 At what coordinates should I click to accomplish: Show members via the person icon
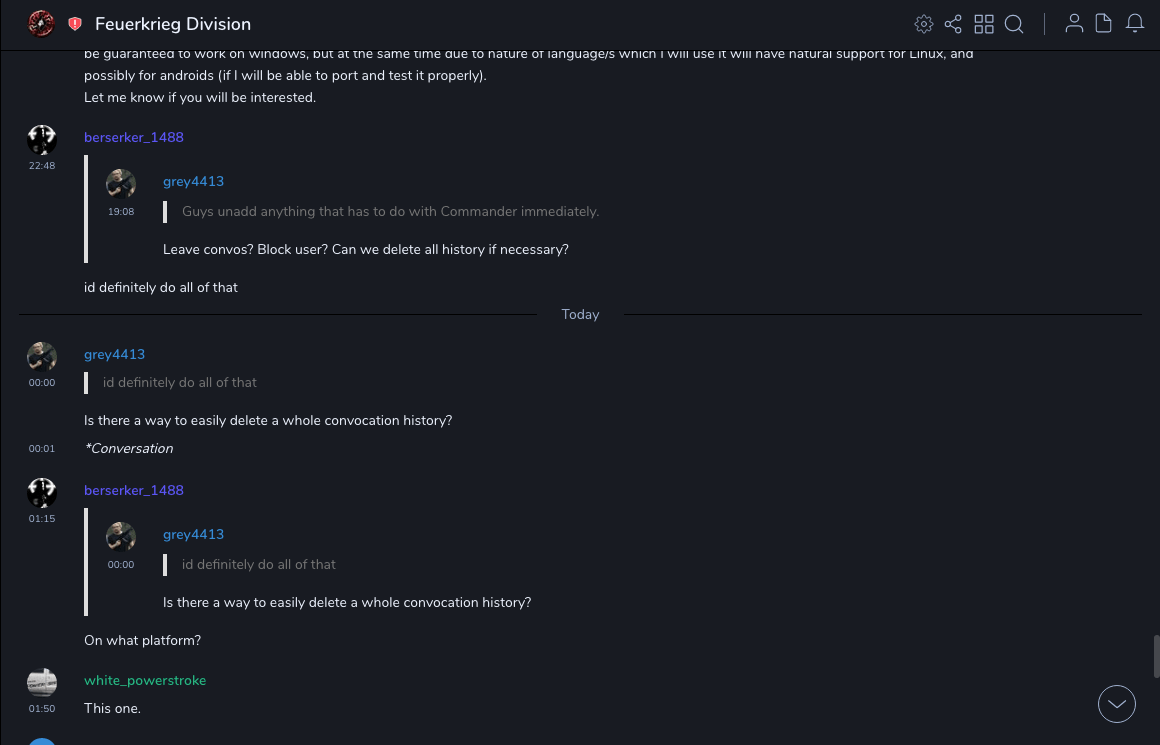pos(1074,24)
